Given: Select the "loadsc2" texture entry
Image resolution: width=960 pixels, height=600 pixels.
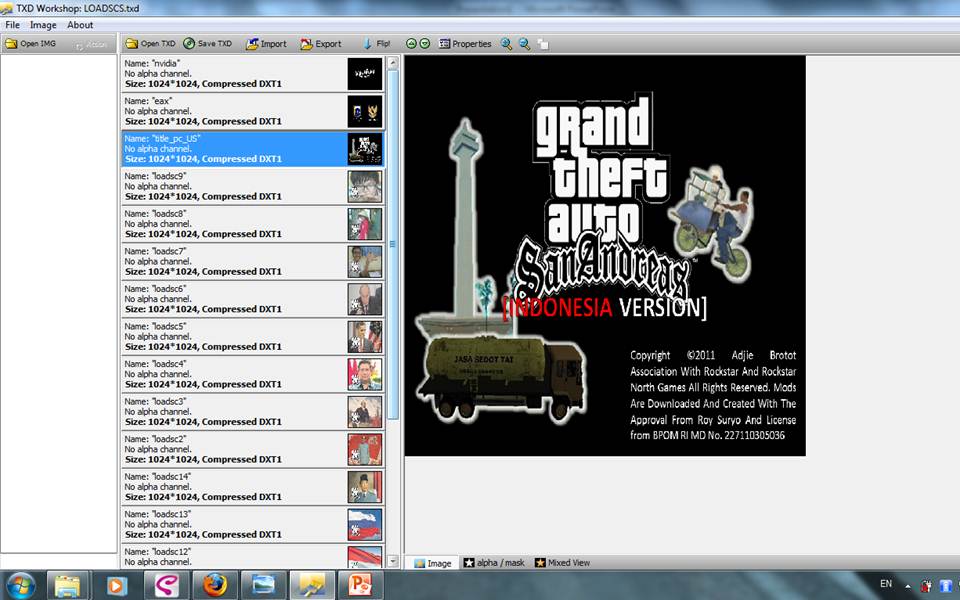Looking at the screenshot, I should pos(253,449).
